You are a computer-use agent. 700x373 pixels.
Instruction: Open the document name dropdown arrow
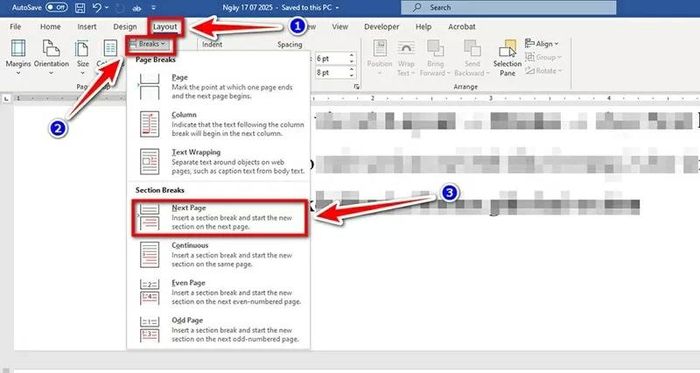click(337, 8)
